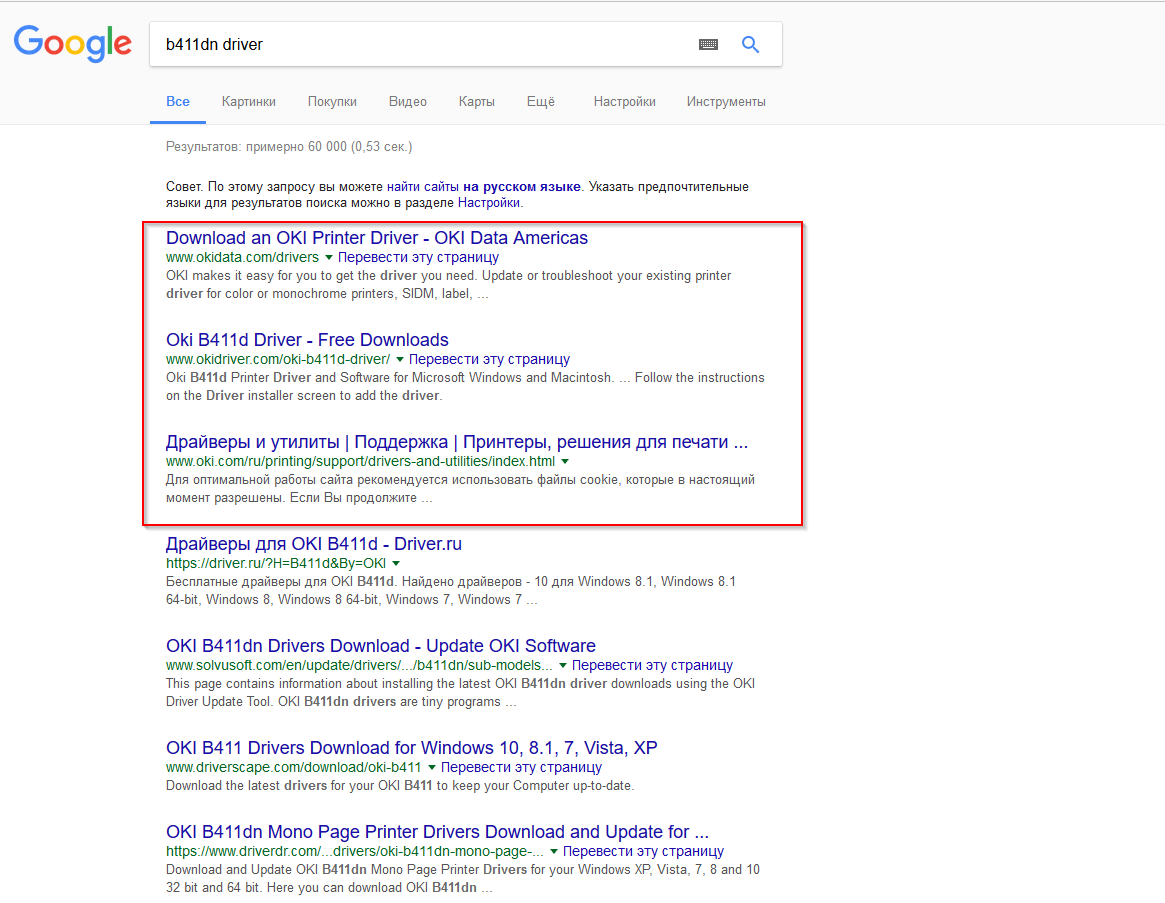Click the Google logo
The image size is (1165, 903).
tap(73, 43)
